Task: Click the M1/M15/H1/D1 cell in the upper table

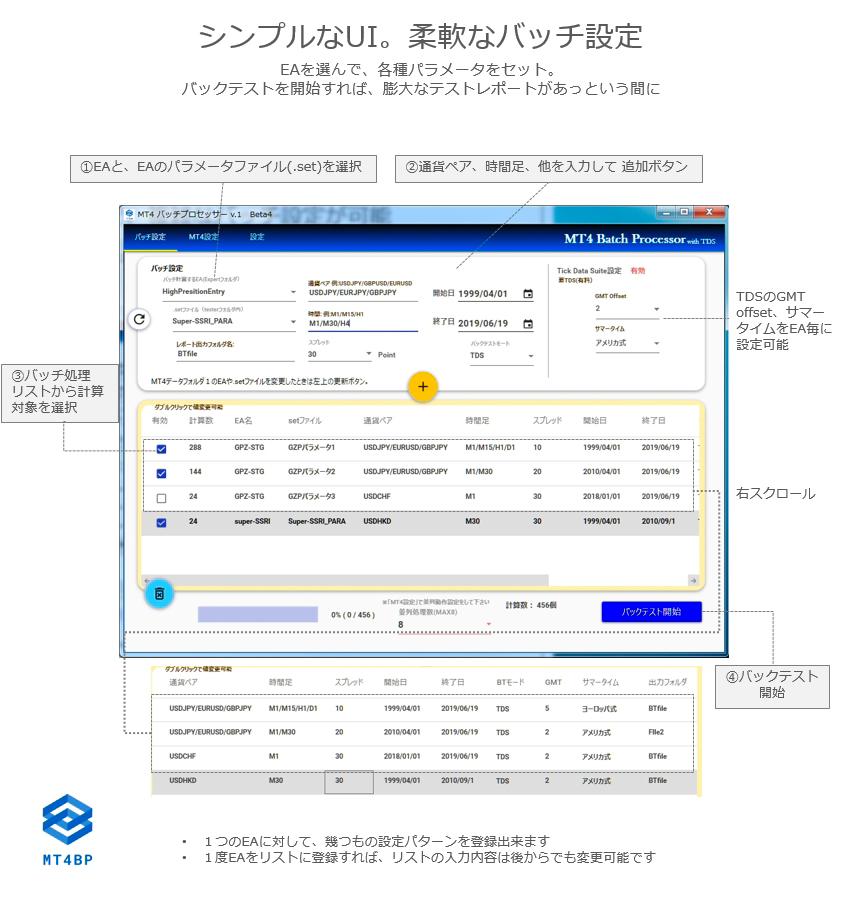Action: pyautogui.click(x=490, y=447)
